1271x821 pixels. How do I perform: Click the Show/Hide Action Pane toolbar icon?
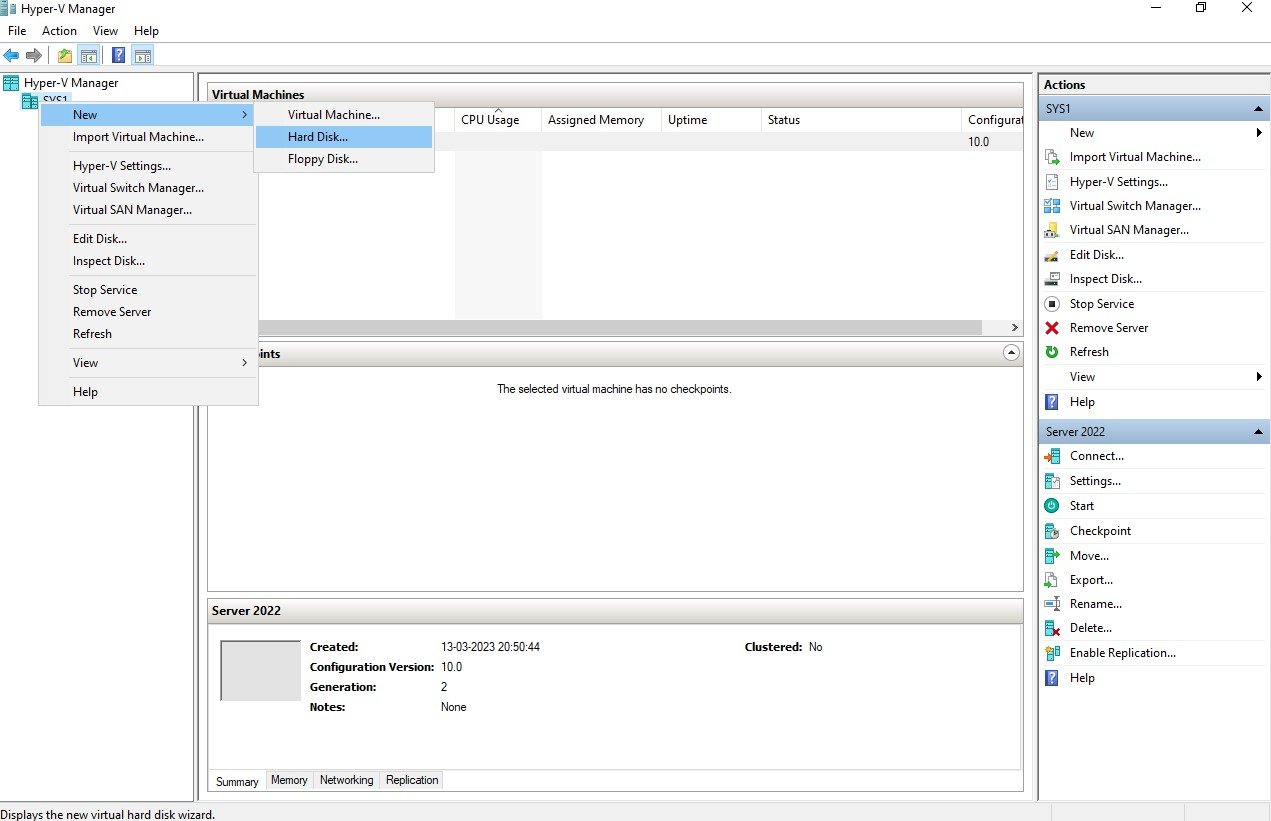[x=143, y=55]
